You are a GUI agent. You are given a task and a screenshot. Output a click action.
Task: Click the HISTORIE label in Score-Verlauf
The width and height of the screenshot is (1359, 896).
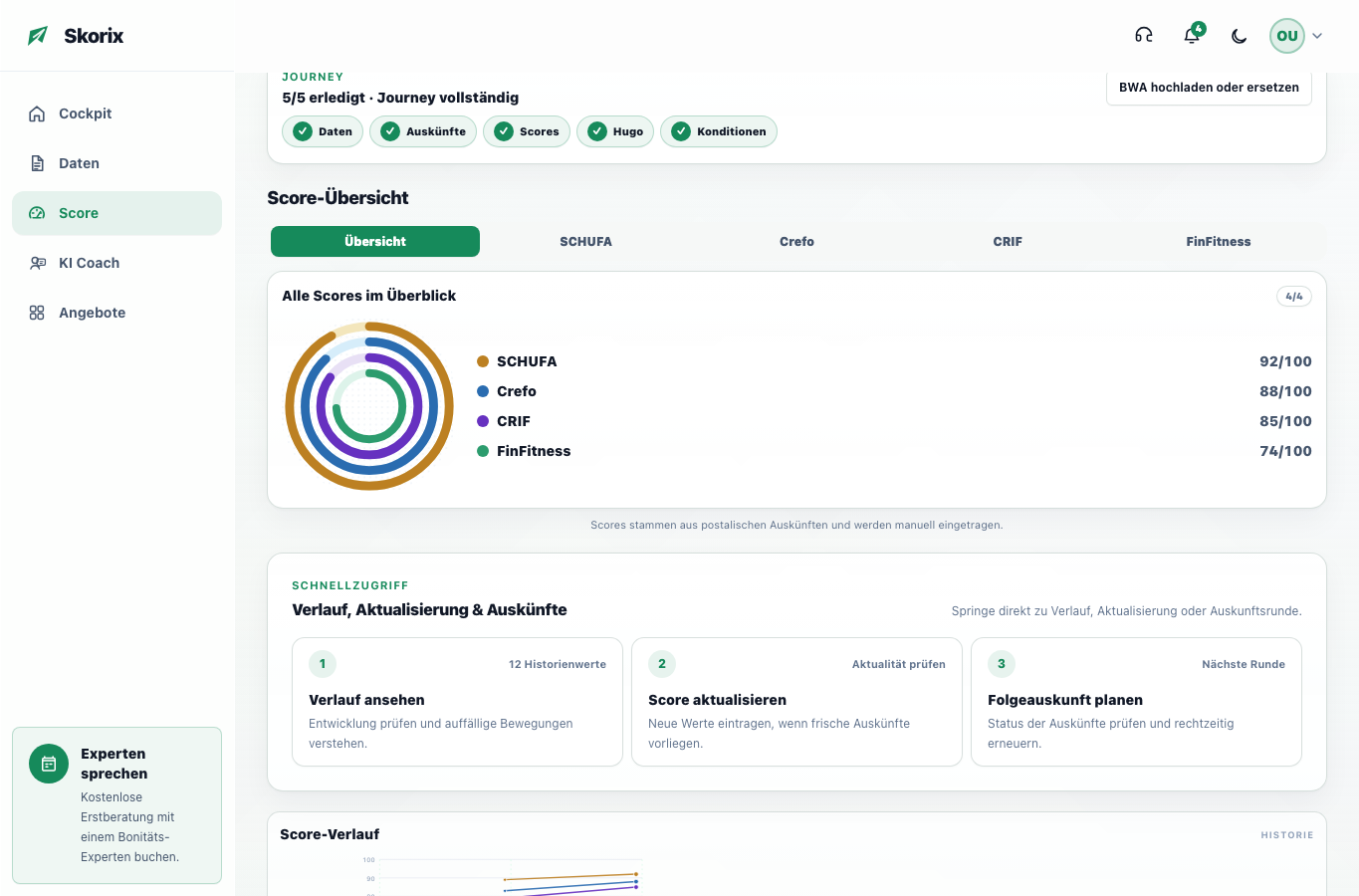pos(1287,835)
